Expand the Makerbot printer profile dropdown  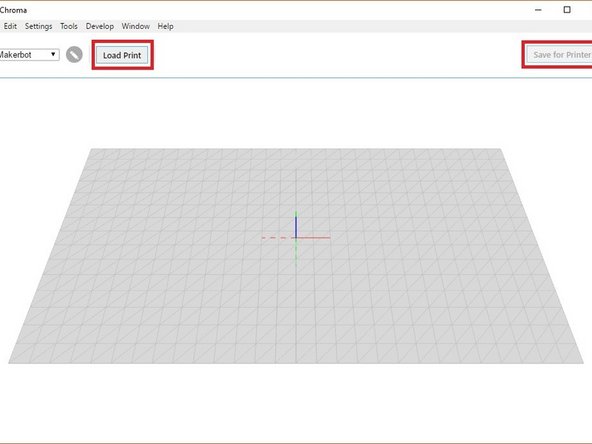tap(29, 55)
